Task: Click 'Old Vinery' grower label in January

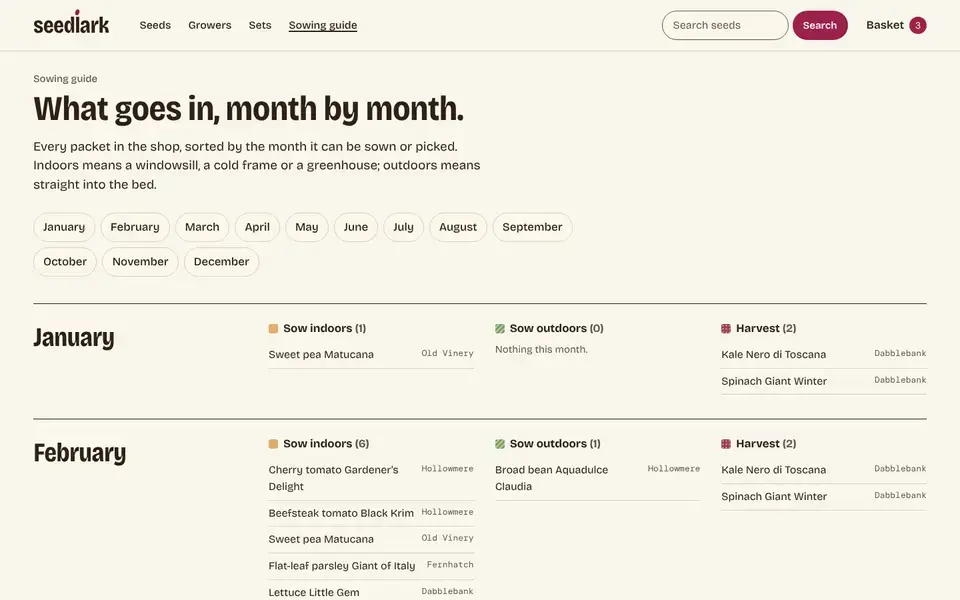Action: [x=448, y=353]
